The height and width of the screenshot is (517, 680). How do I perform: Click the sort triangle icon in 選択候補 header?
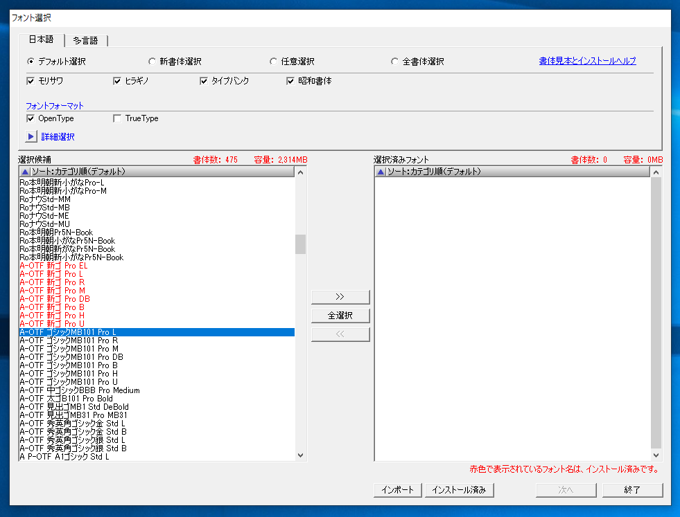(25, 172)
